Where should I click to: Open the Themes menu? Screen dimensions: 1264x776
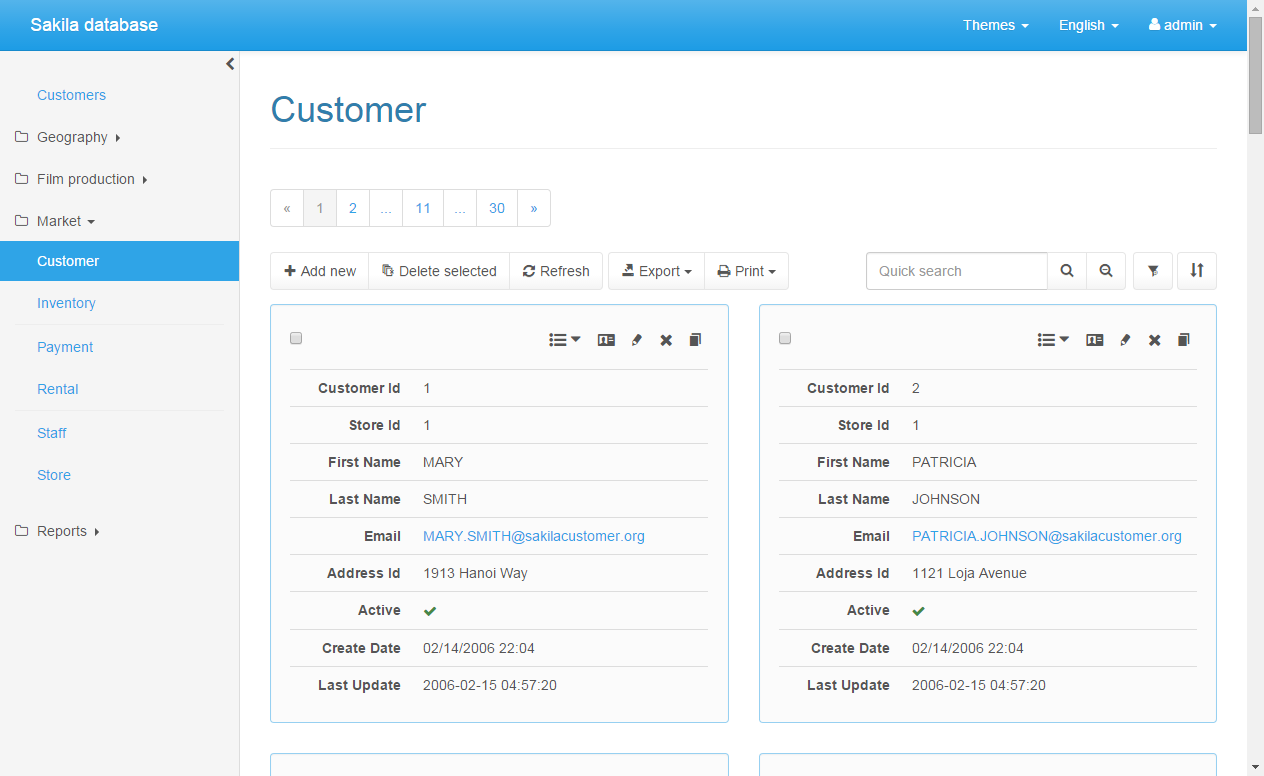coord(995,25)
